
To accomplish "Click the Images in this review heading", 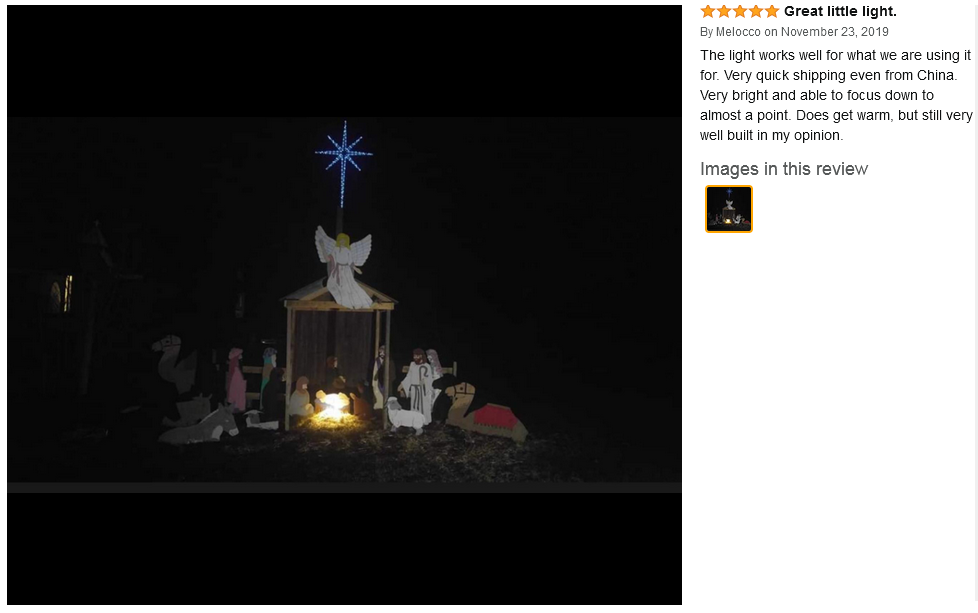I will point(783,169).
